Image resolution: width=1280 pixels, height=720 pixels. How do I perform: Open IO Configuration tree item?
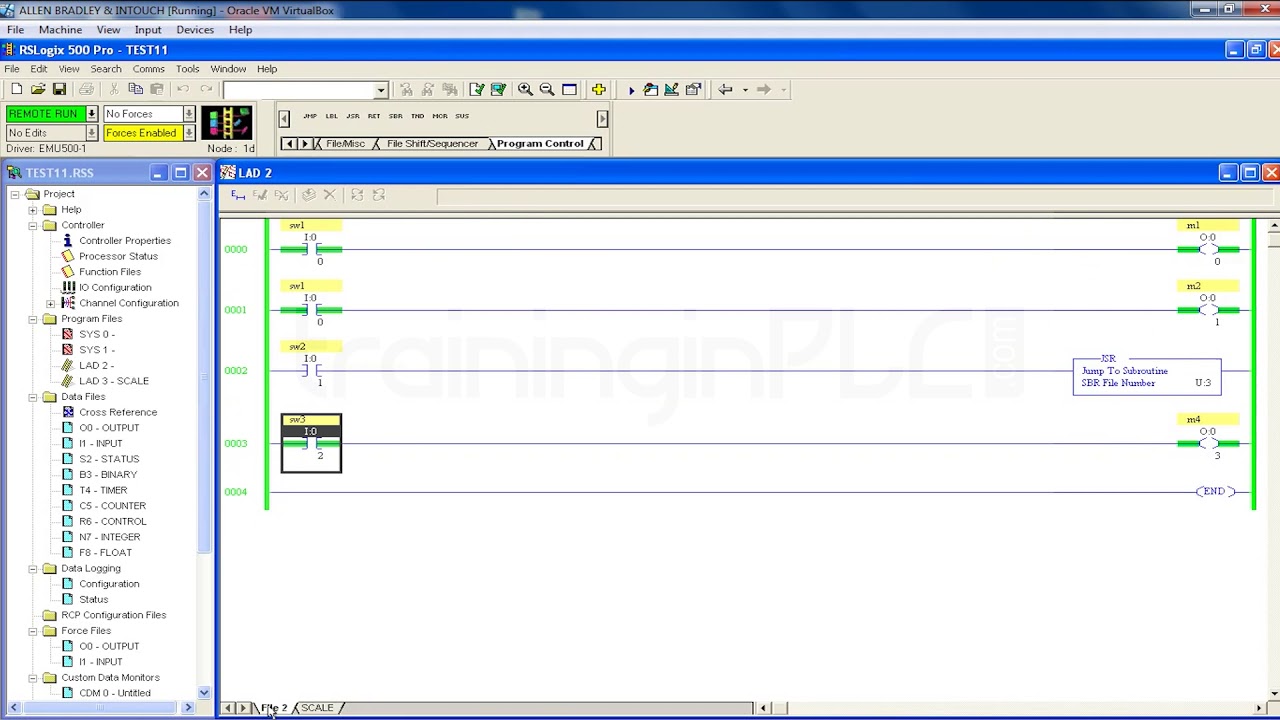point(115,288)
